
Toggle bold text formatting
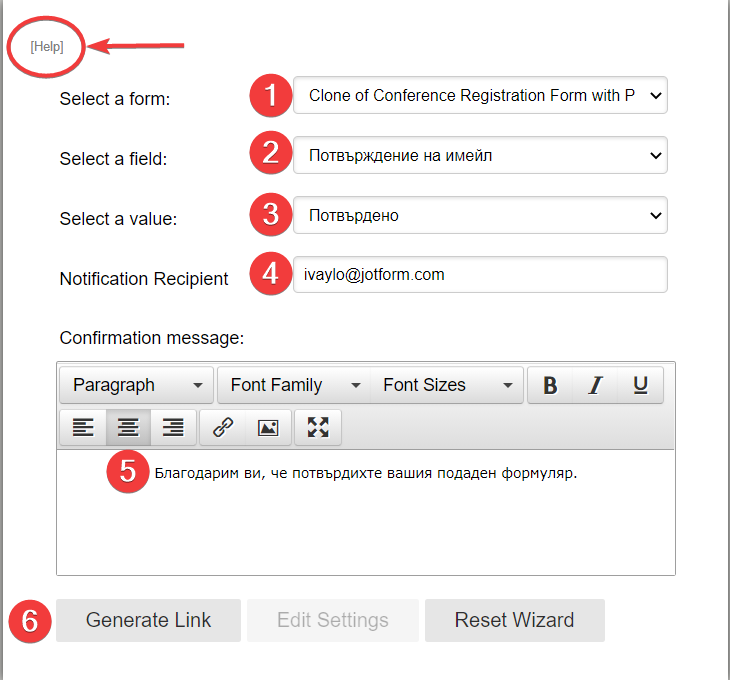tap(550, 386)
